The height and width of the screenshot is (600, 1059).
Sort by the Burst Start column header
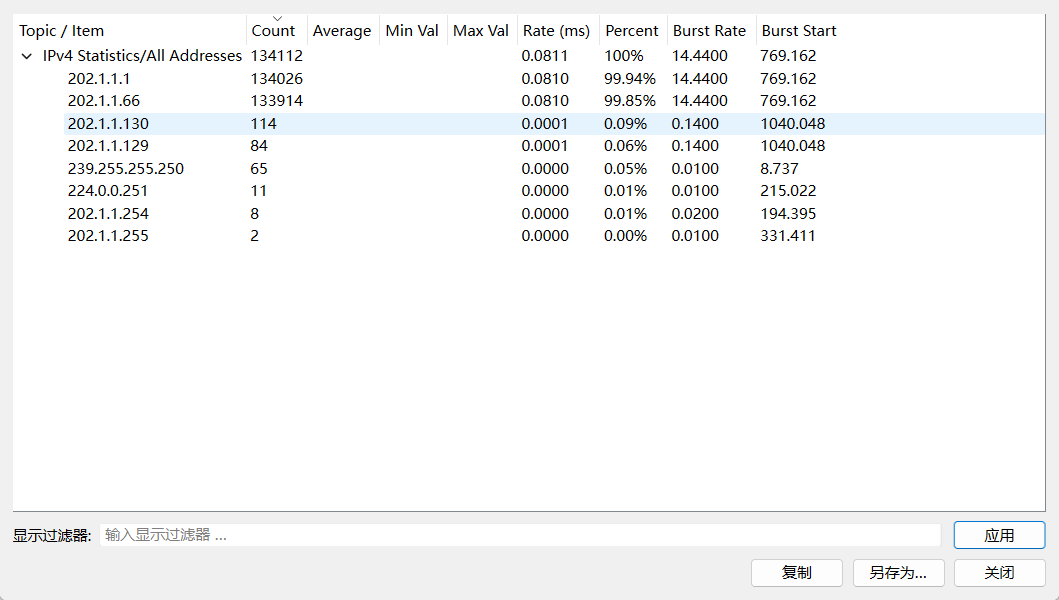point(799,30)
